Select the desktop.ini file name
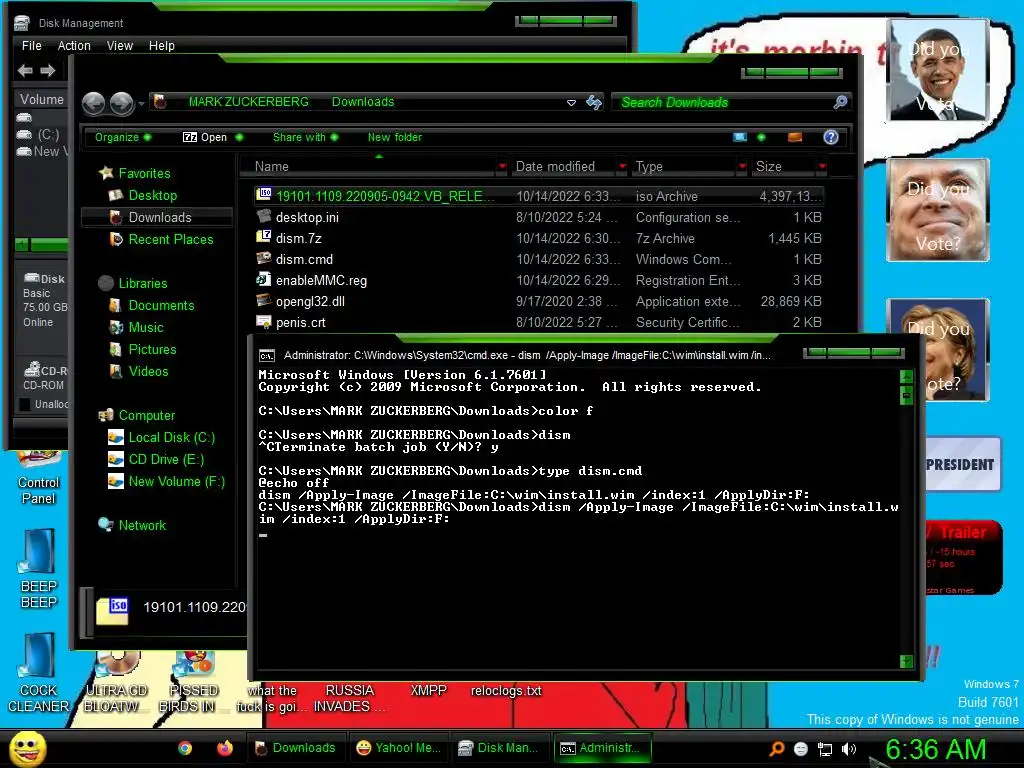Viewport: 1024px width, 768px height. (307, 217)
